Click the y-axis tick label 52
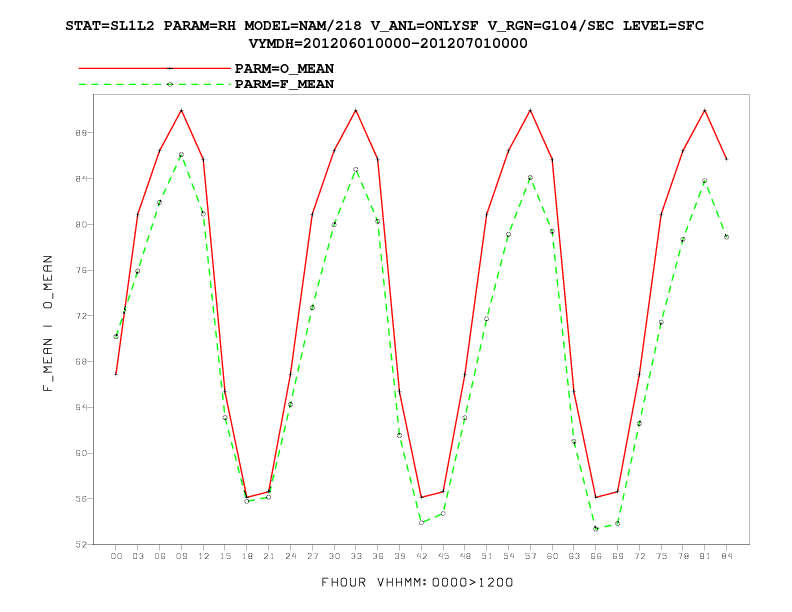 [x=81, y=544]
